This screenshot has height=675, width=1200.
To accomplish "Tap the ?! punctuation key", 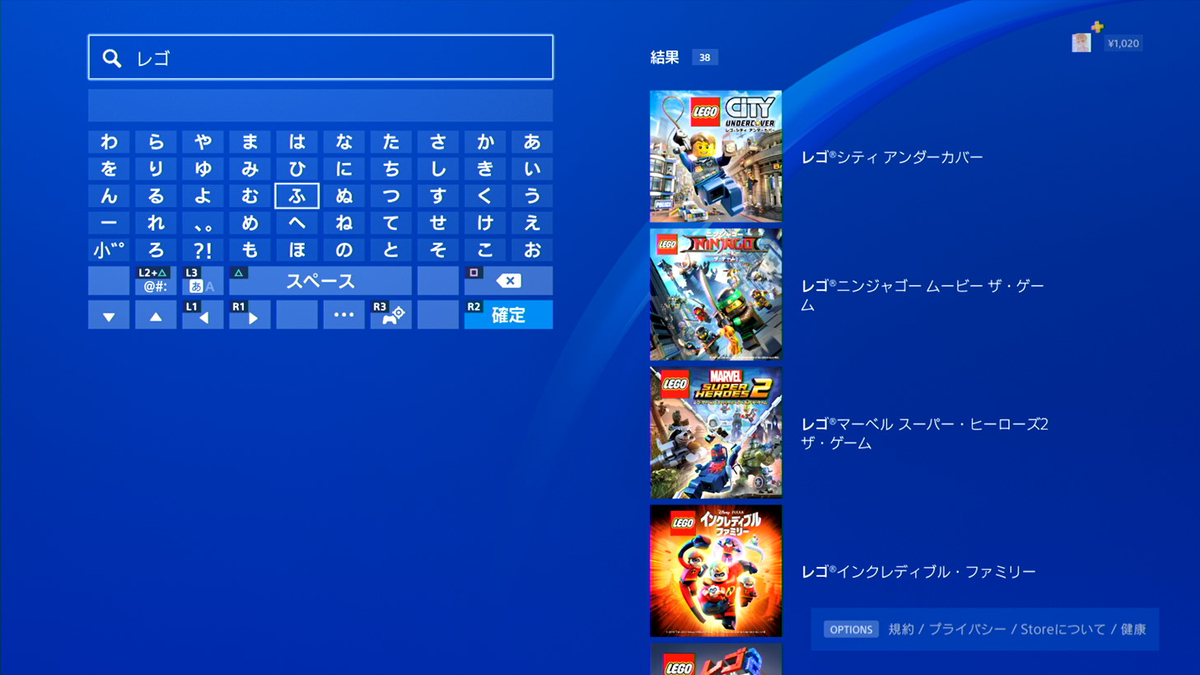I will (203, 250).
